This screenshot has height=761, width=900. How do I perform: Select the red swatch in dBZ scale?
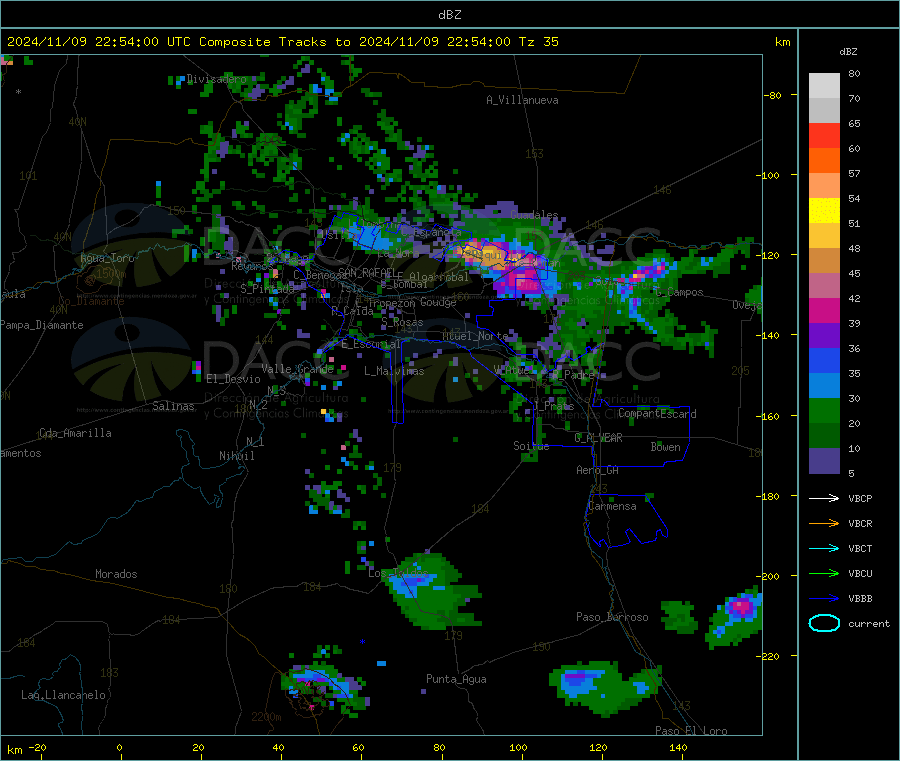click(824, 135)
